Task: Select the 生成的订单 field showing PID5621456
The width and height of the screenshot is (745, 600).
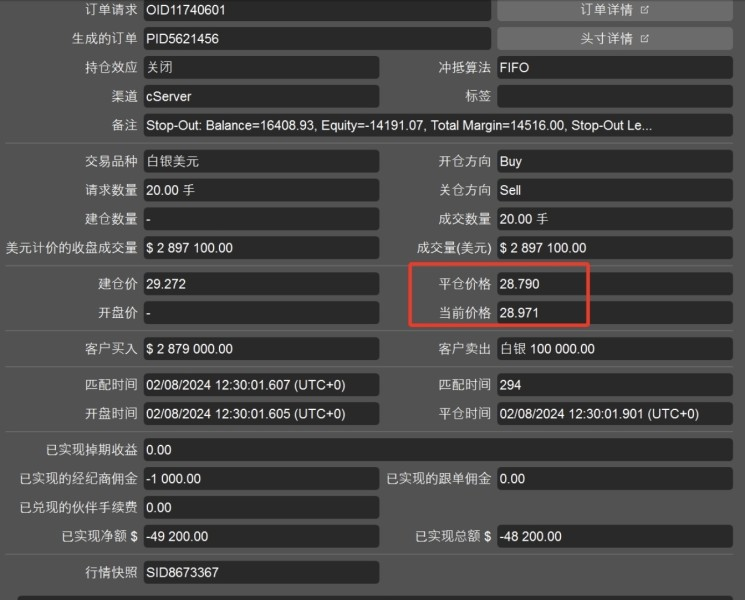Action: [x=317, y=39]
